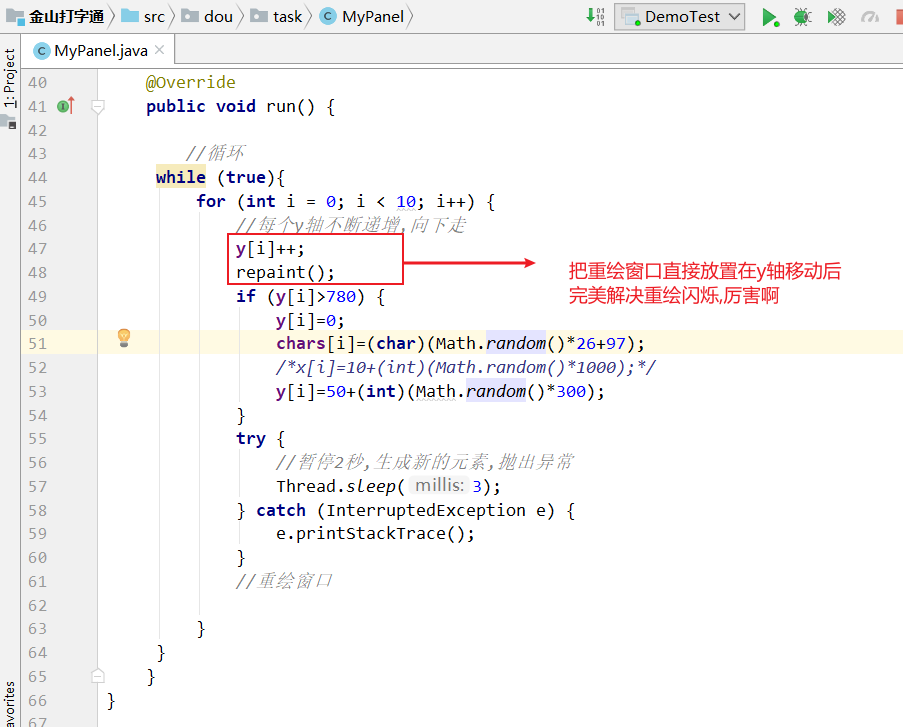This screenshot has height=727, width=903.
Task: Click line number 48 in the gutter
Action: [37, 272]
